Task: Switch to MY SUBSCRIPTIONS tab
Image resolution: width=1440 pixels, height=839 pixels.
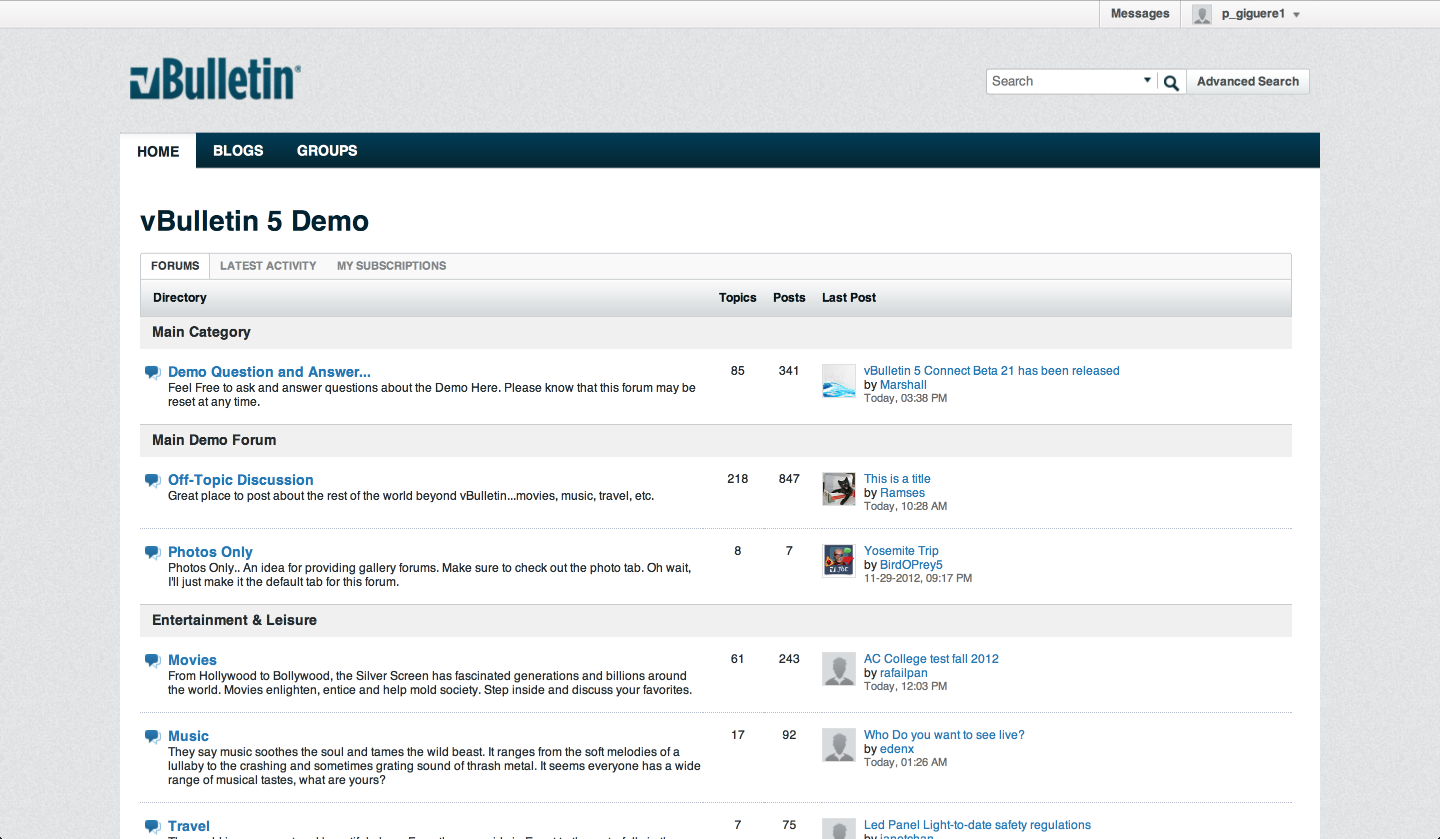Action: (391, 266)
